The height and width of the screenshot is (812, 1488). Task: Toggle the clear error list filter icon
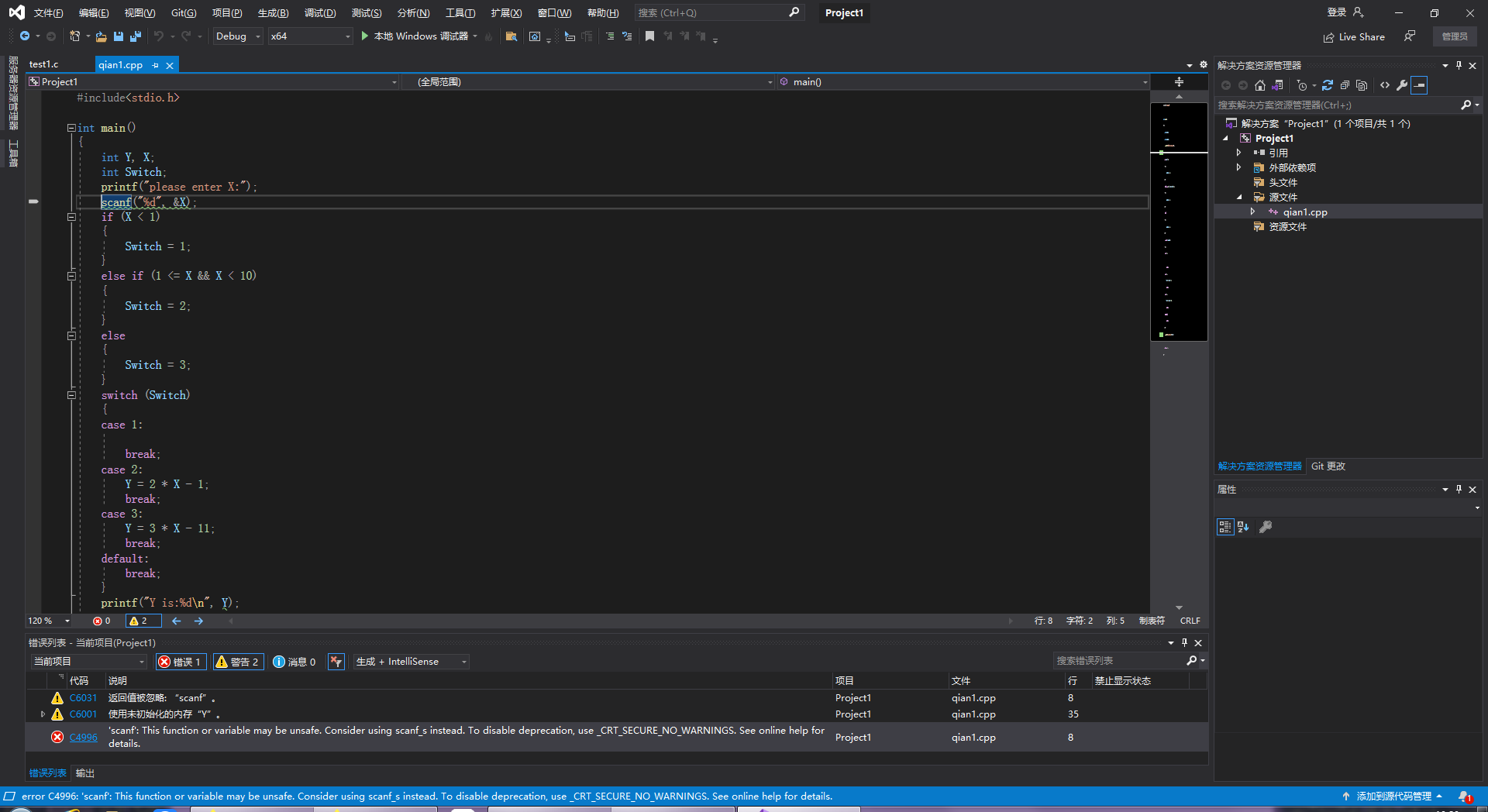(336, 662)
